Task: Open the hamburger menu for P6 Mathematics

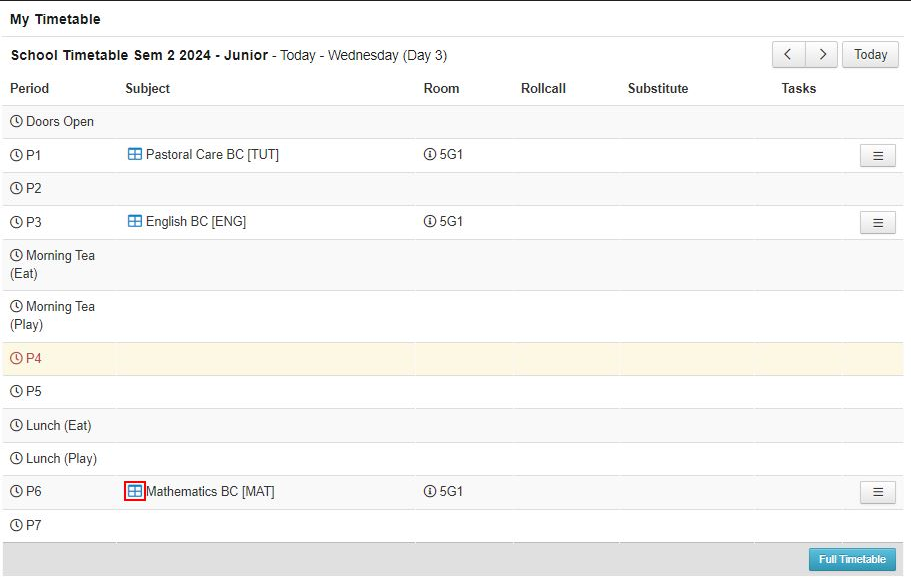Action: coord(877,492)
